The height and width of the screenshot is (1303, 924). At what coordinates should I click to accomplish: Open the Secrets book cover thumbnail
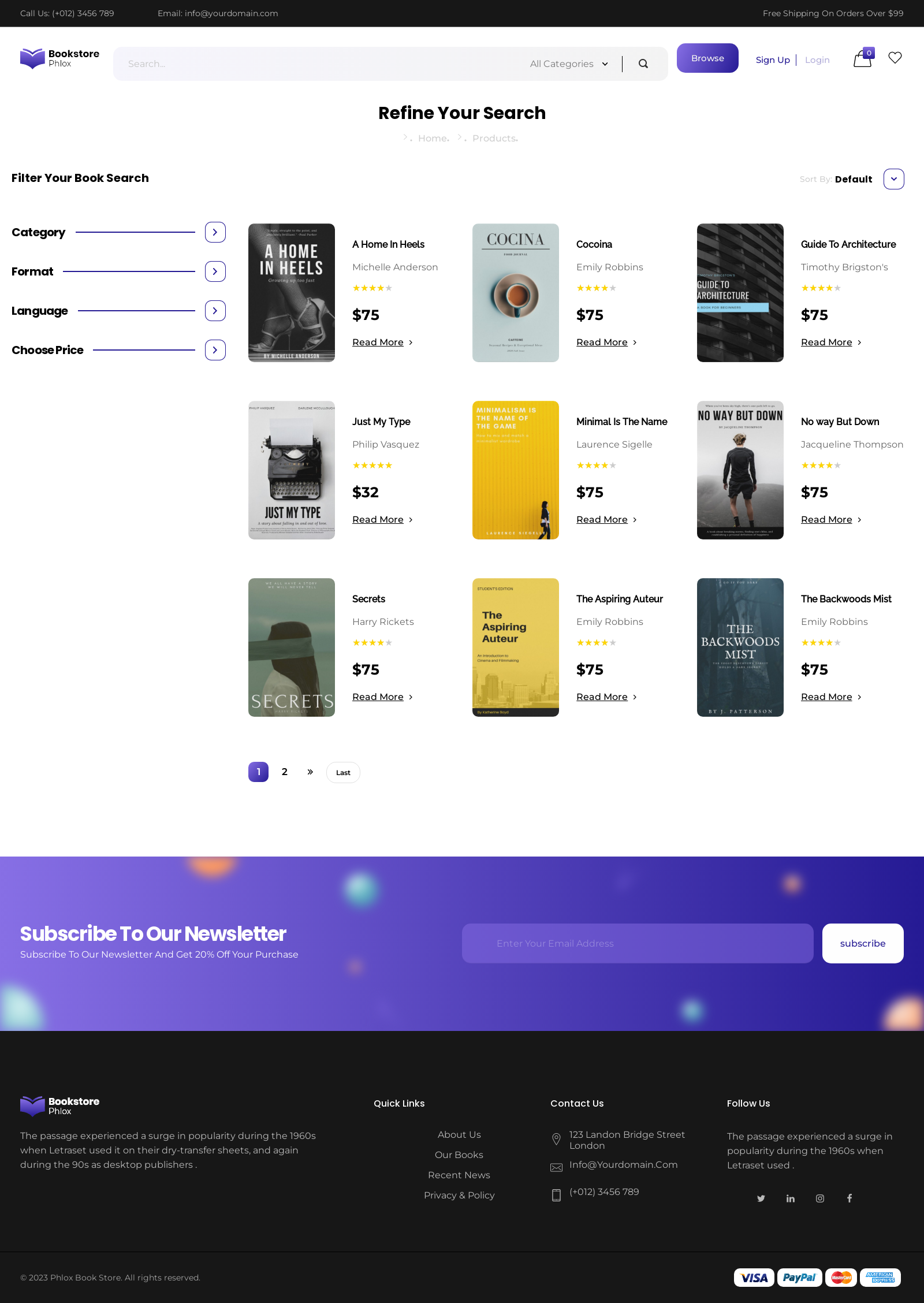point(292,647)
